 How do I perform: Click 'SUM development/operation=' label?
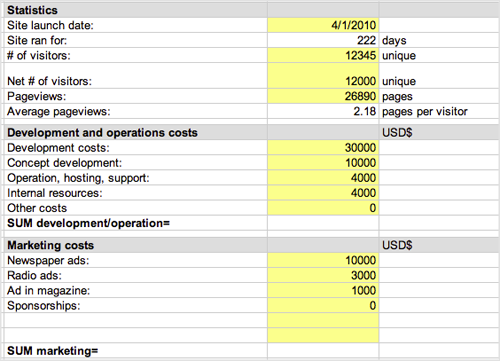88,223
